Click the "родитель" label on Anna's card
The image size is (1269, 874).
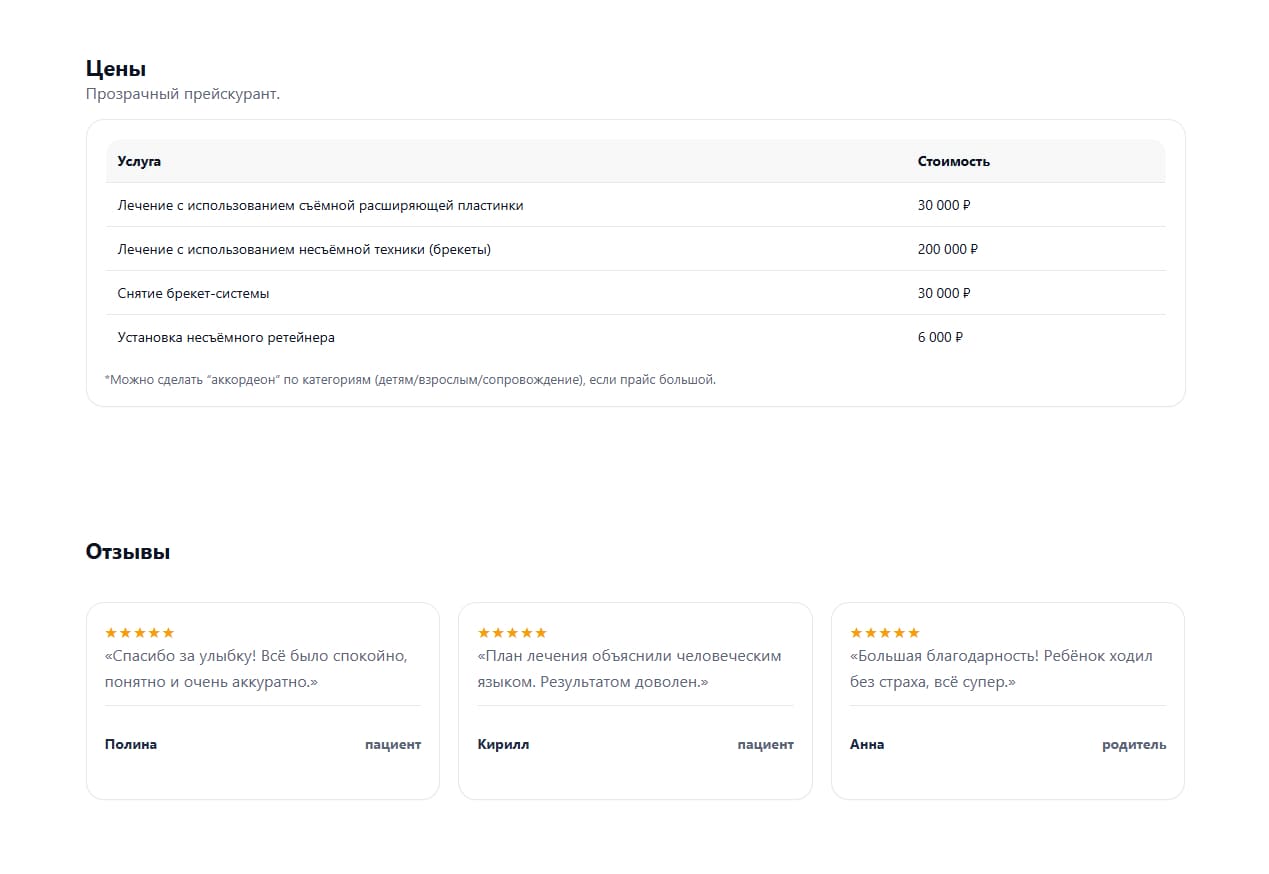click(1134, 744)
